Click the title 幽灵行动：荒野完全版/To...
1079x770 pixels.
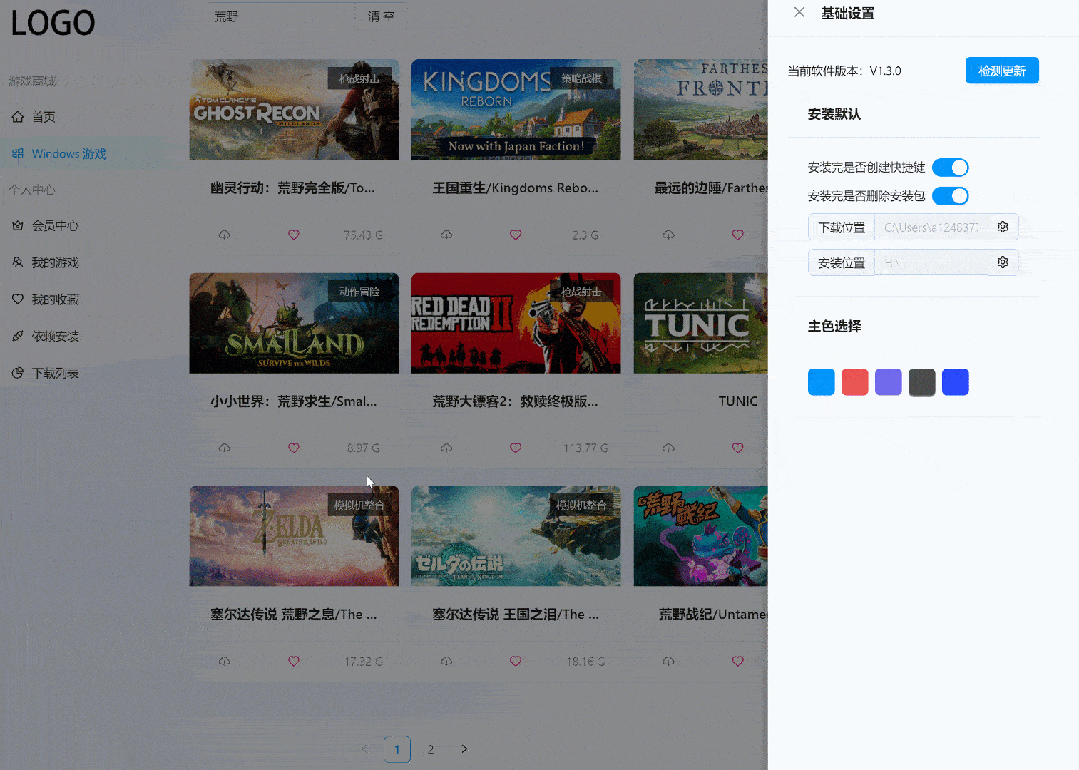click(292, 188)
